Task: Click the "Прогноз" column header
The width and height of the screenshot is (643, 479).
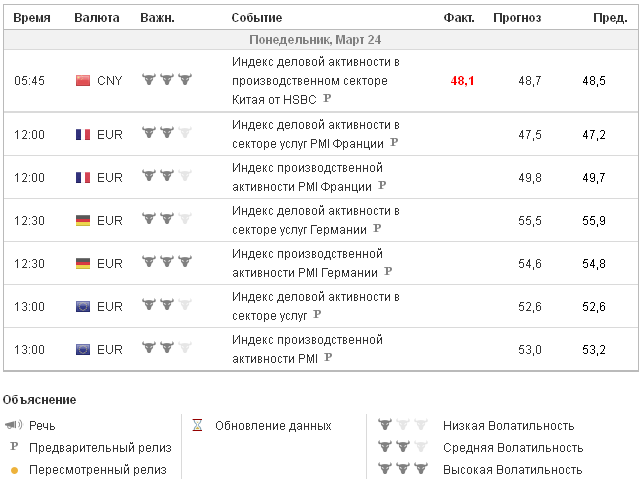Action: click(x=517, y=18)
